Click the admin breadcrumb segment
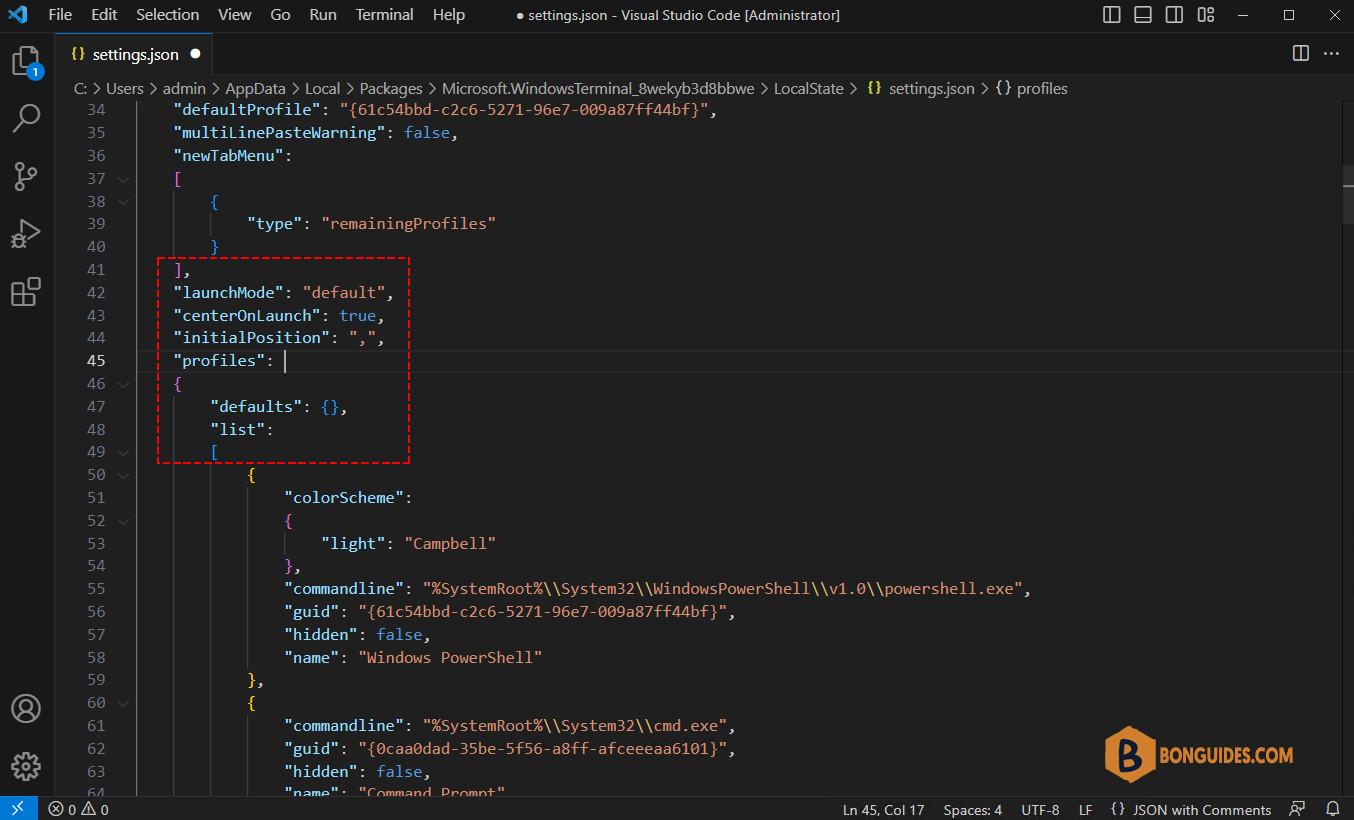Screen dimensions: 1354x820 point(185,89)
